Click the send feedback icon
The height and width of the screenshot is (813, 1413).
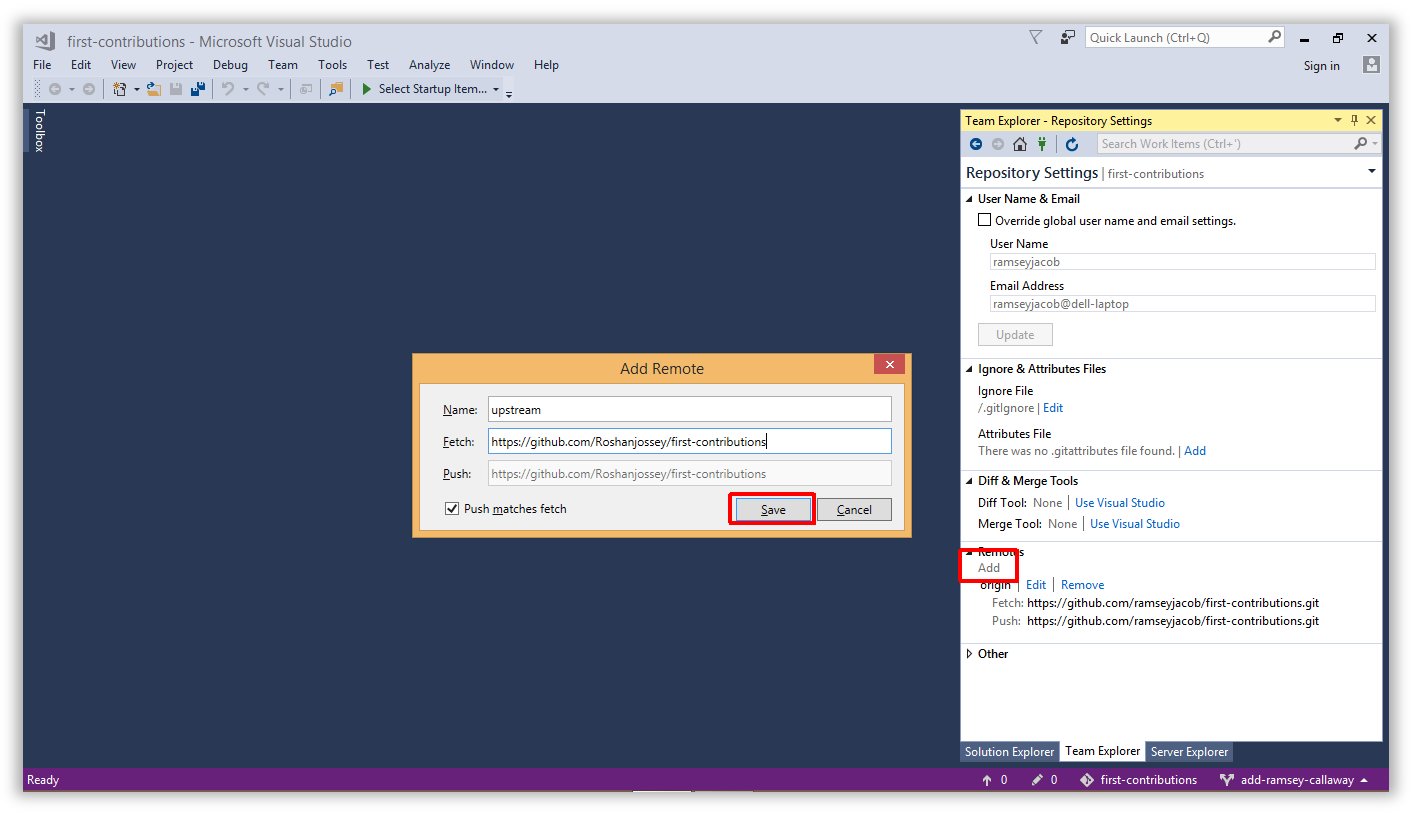[x=1068, y=37]
